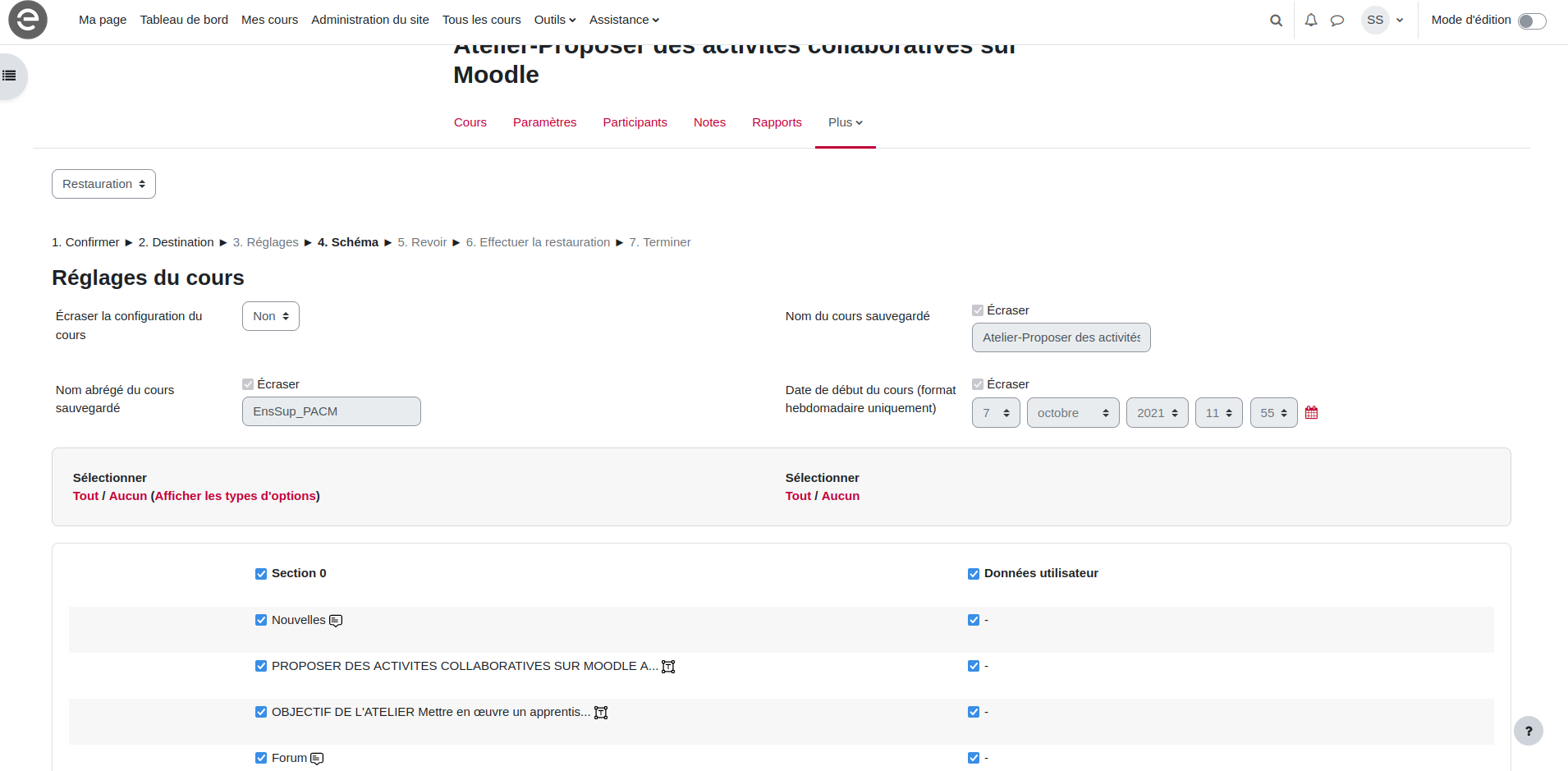This screenshot has height=771, width=1568.
Task: Click the search magnifier icon
Action: point(1276,21)
